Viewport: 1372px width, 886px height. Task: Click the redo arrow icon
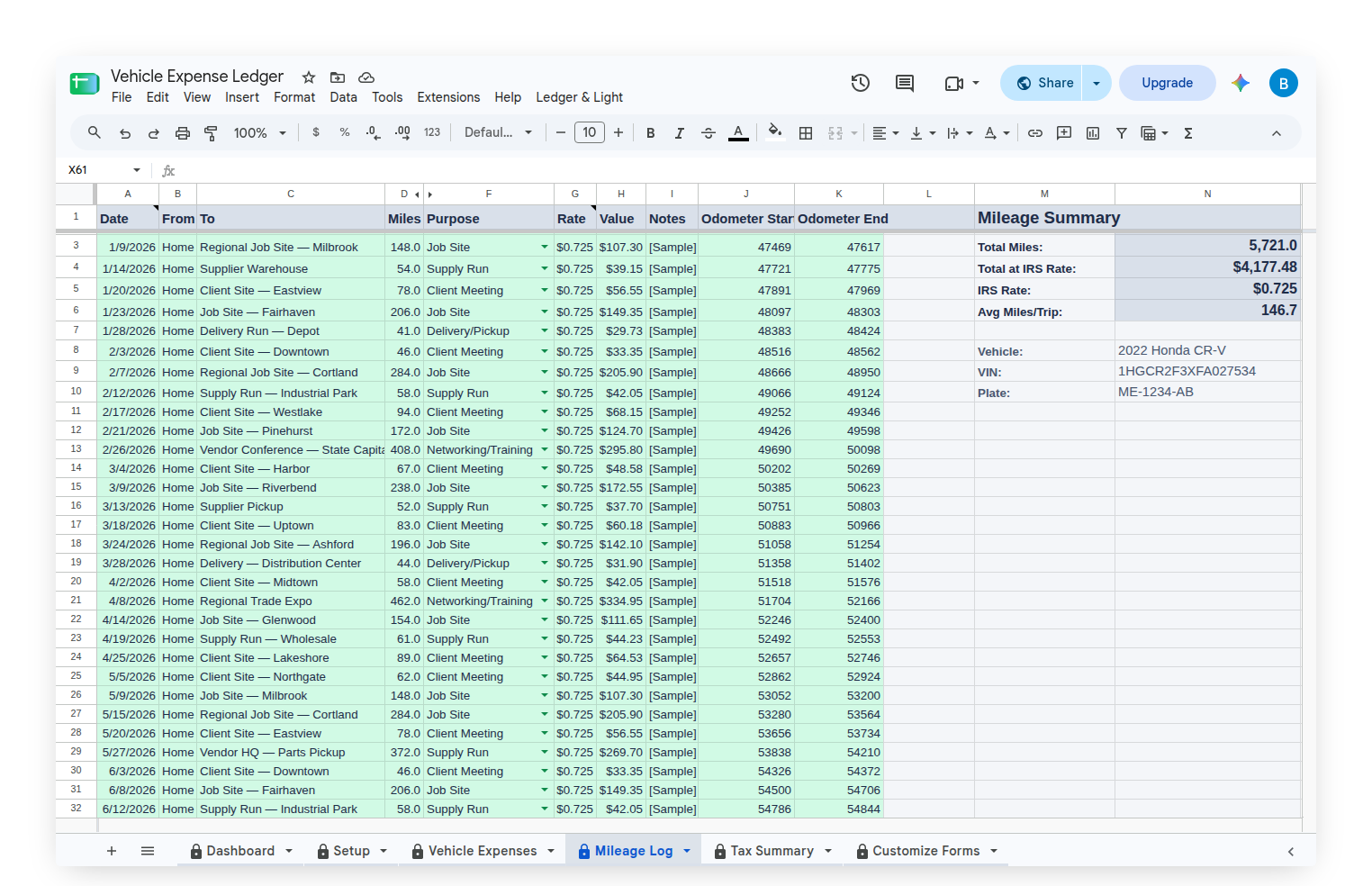click(154, 133)
